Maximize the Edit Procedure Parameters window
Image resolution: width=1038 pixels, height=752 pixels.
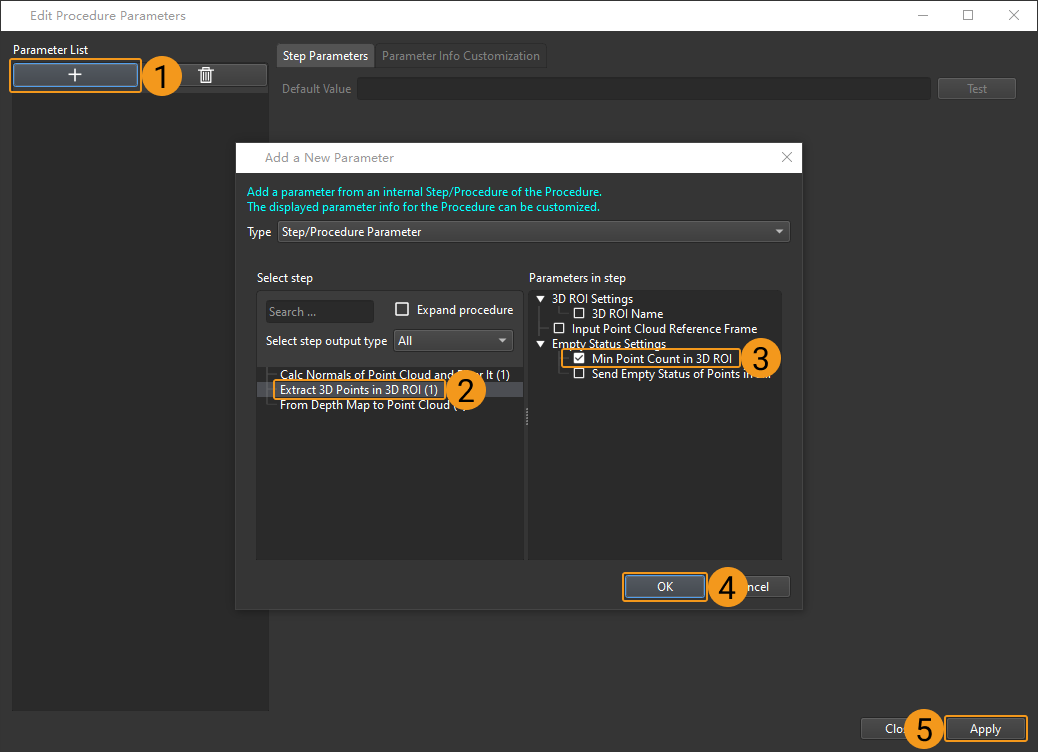[x=968, y=16]
